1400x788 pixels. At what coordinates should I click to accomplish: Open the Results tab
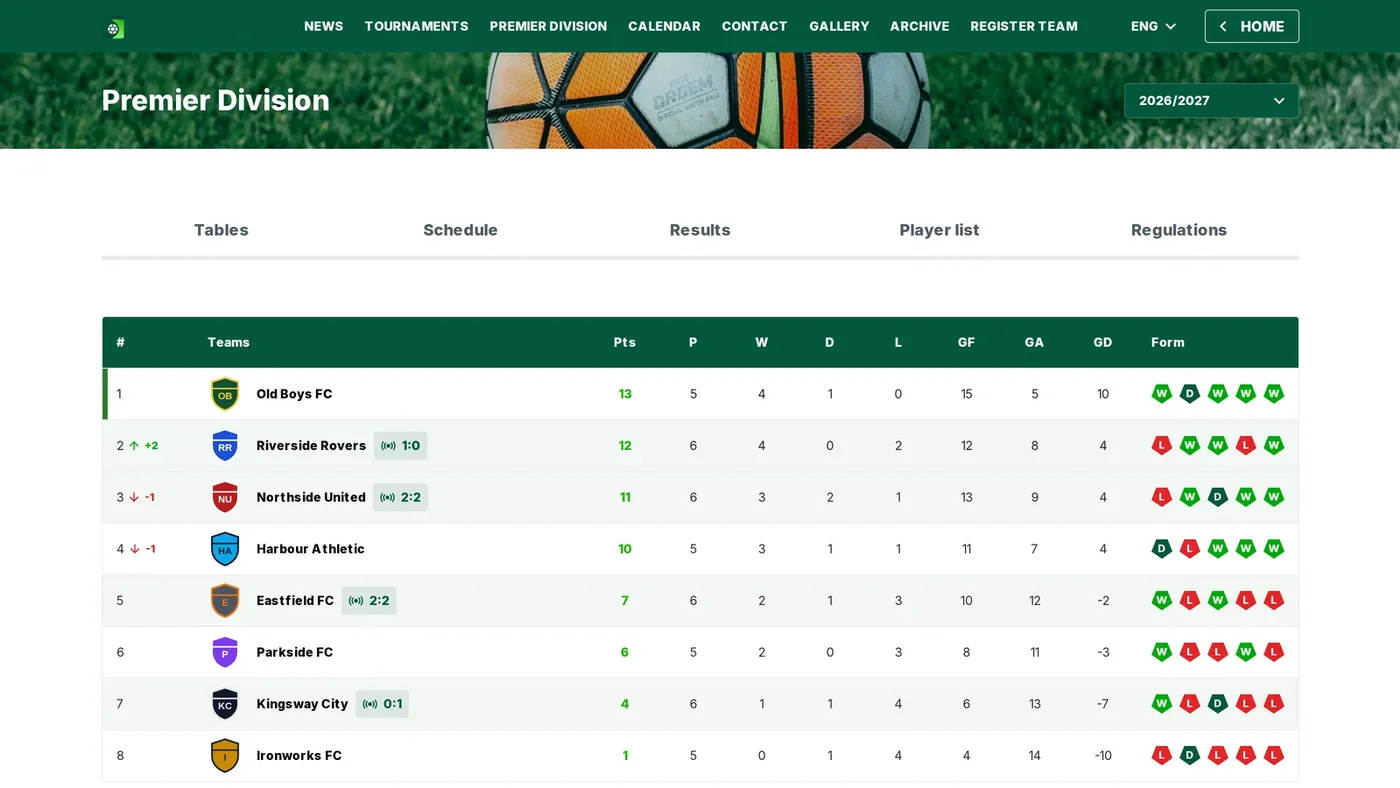700,230
